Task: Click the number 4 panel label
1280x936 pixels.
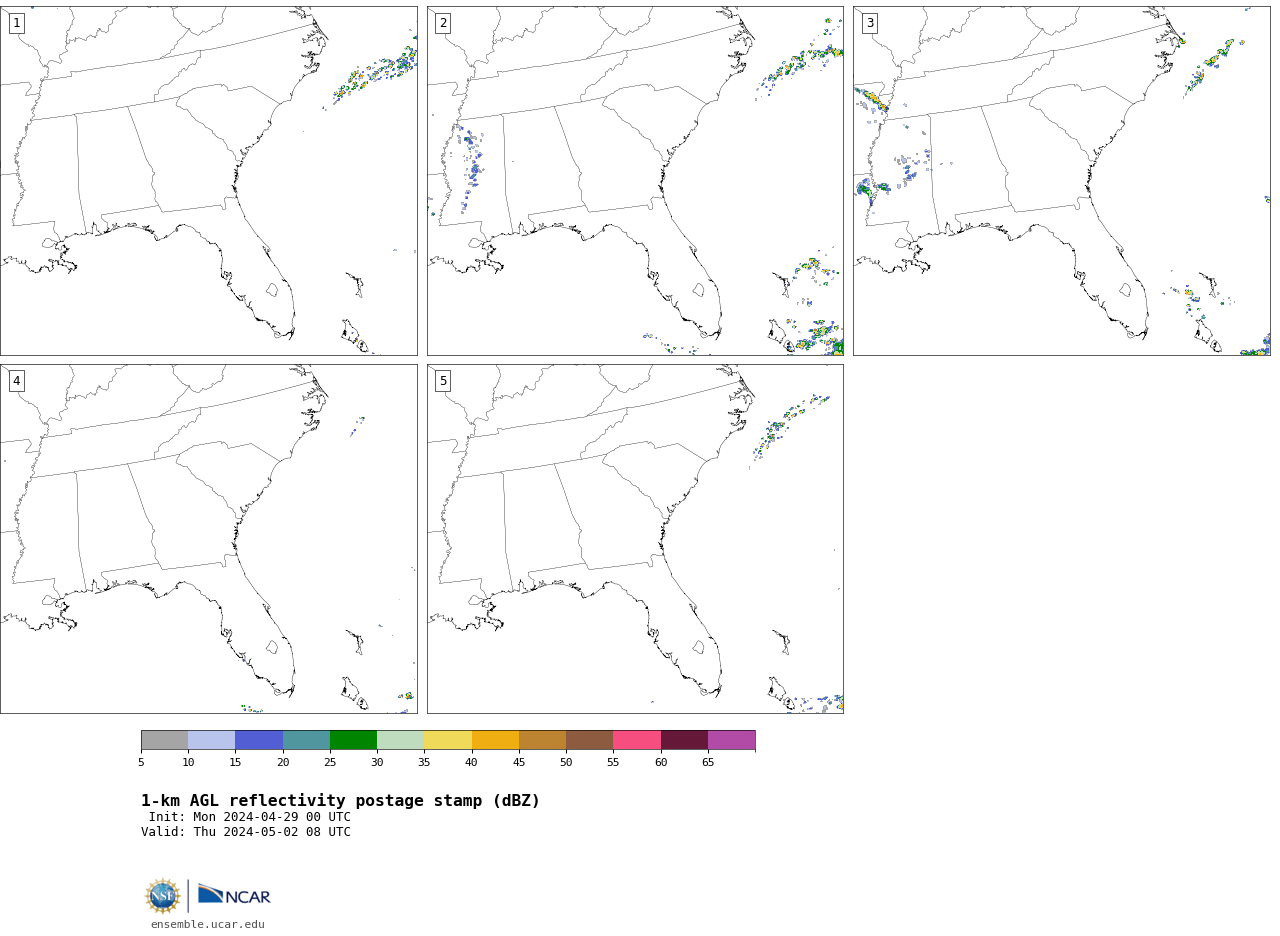Action: point(16,381)
